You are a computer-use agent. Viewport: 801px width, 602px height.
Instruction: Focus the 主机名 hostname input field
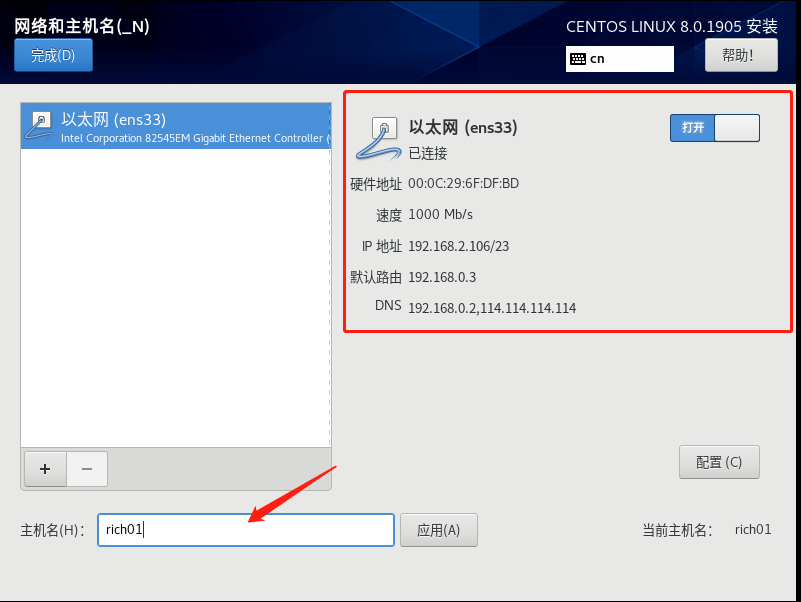point(246,530)
